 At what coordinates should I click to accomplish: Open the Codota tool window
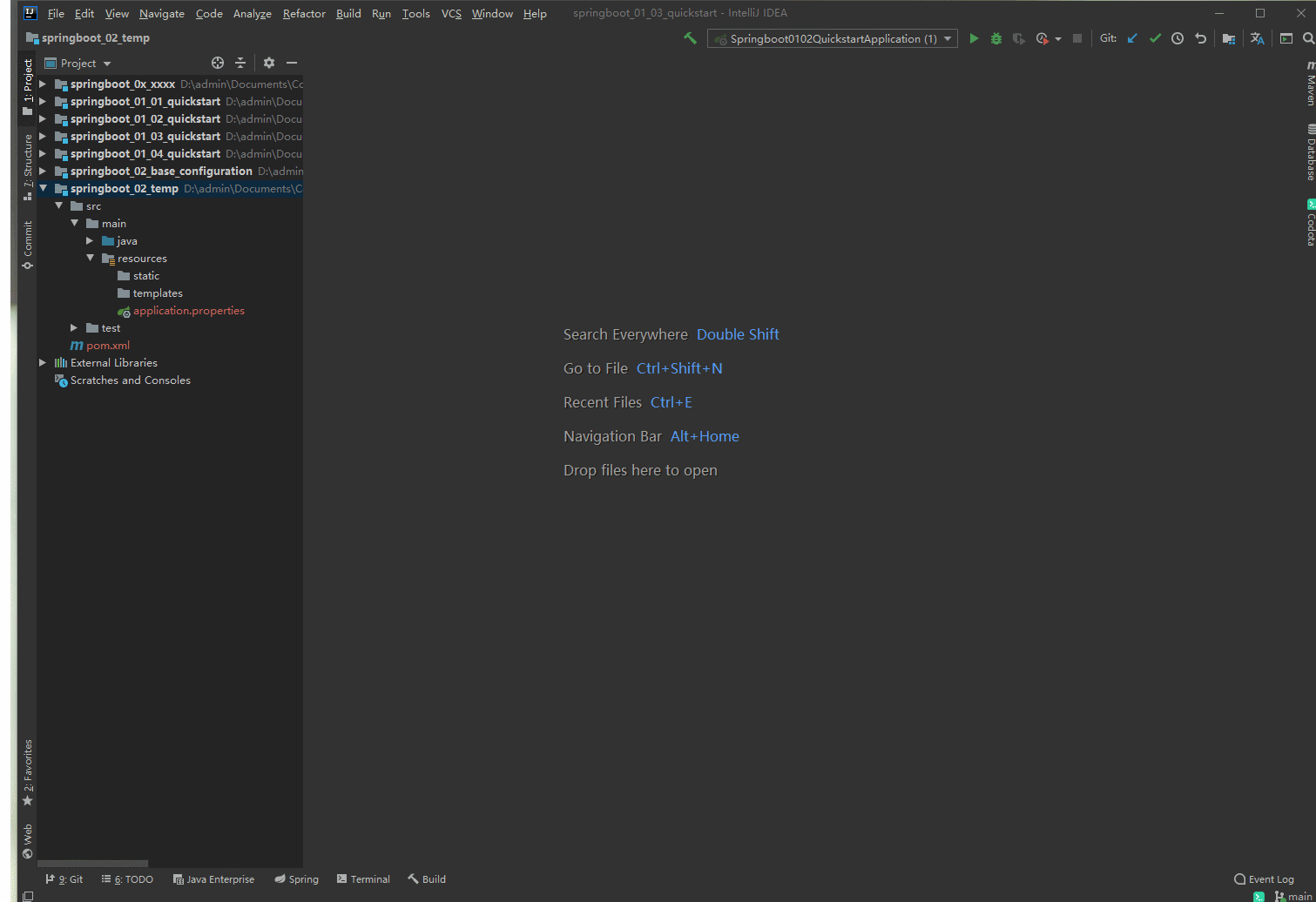click(1310, 223)
